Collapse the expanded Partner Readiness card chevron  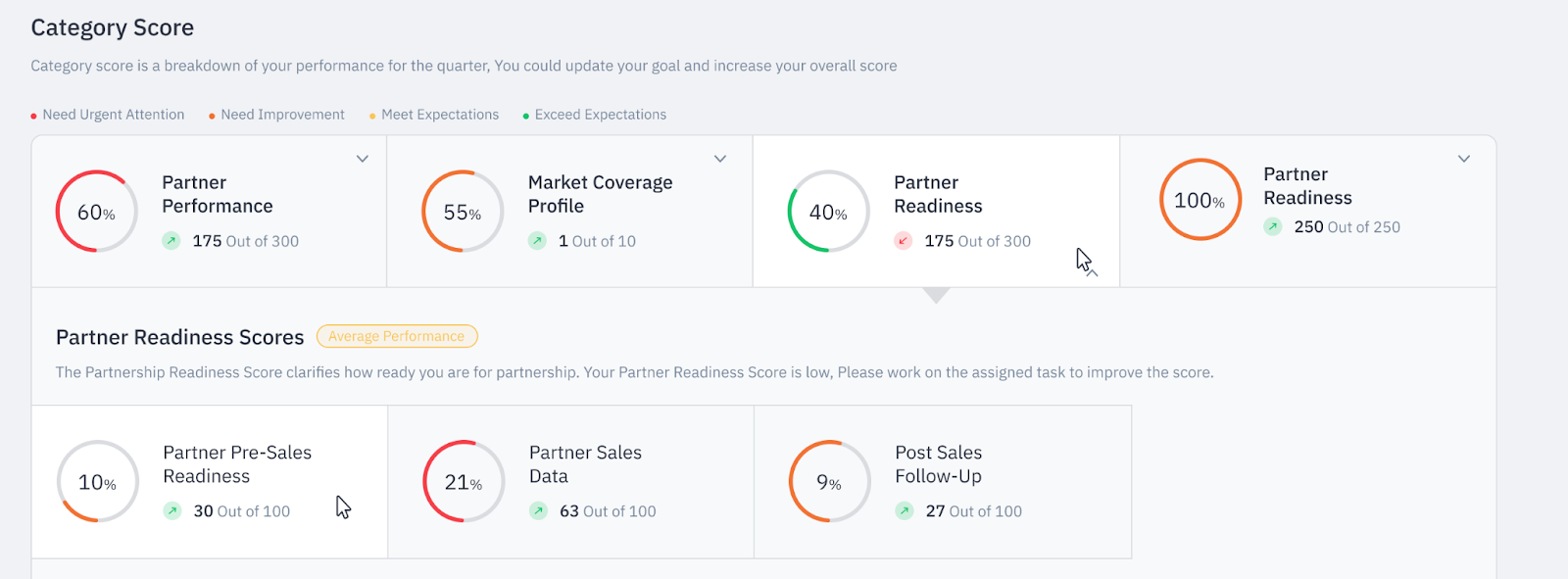(x=1092, y=273)
